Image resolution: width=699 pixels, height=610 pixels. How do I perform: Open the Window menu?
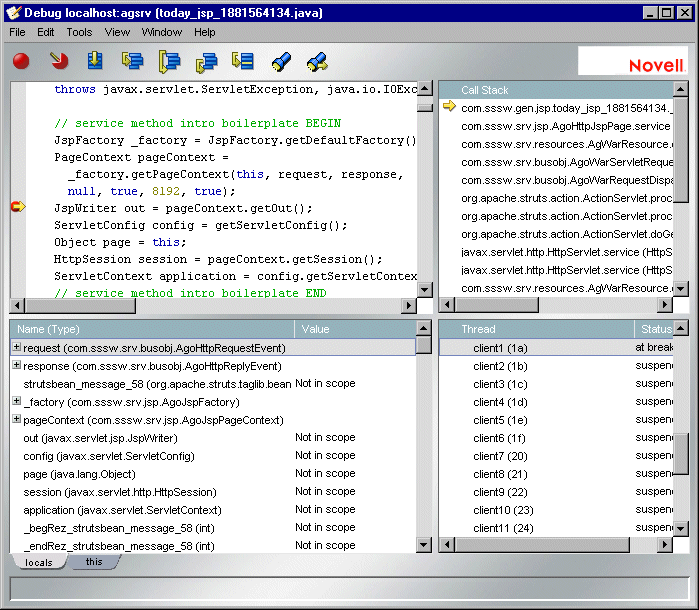[161, 32]
